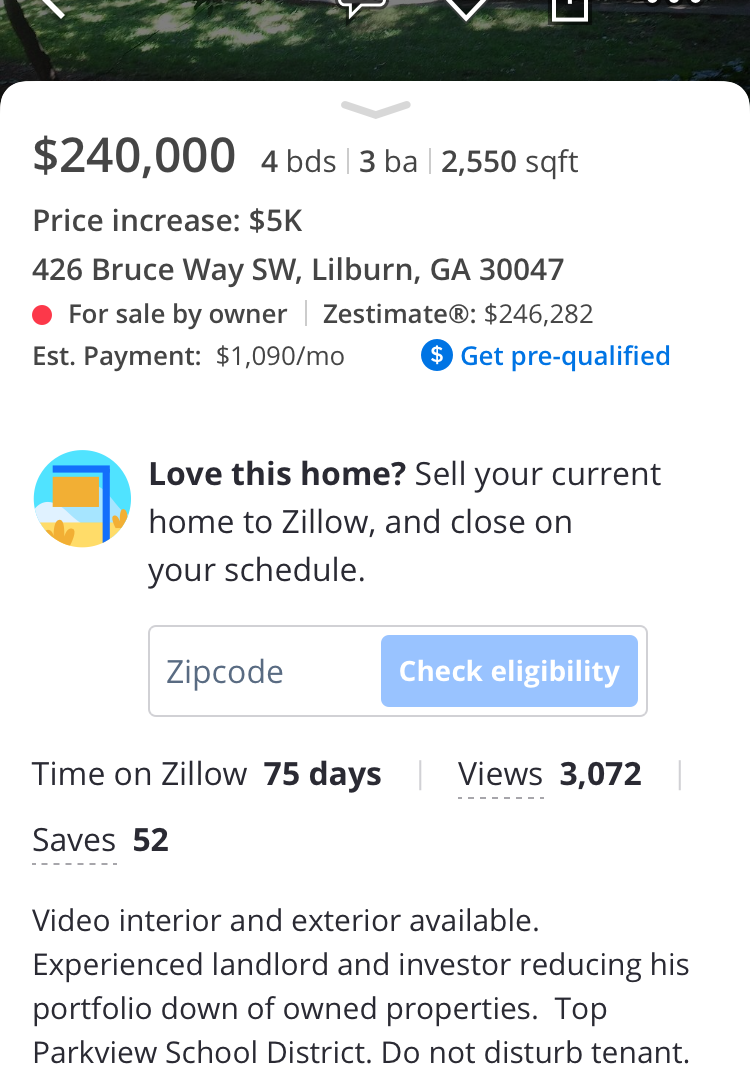Focus the Zipcode input field
The image size is (750, 1080).
click(265, 671)
